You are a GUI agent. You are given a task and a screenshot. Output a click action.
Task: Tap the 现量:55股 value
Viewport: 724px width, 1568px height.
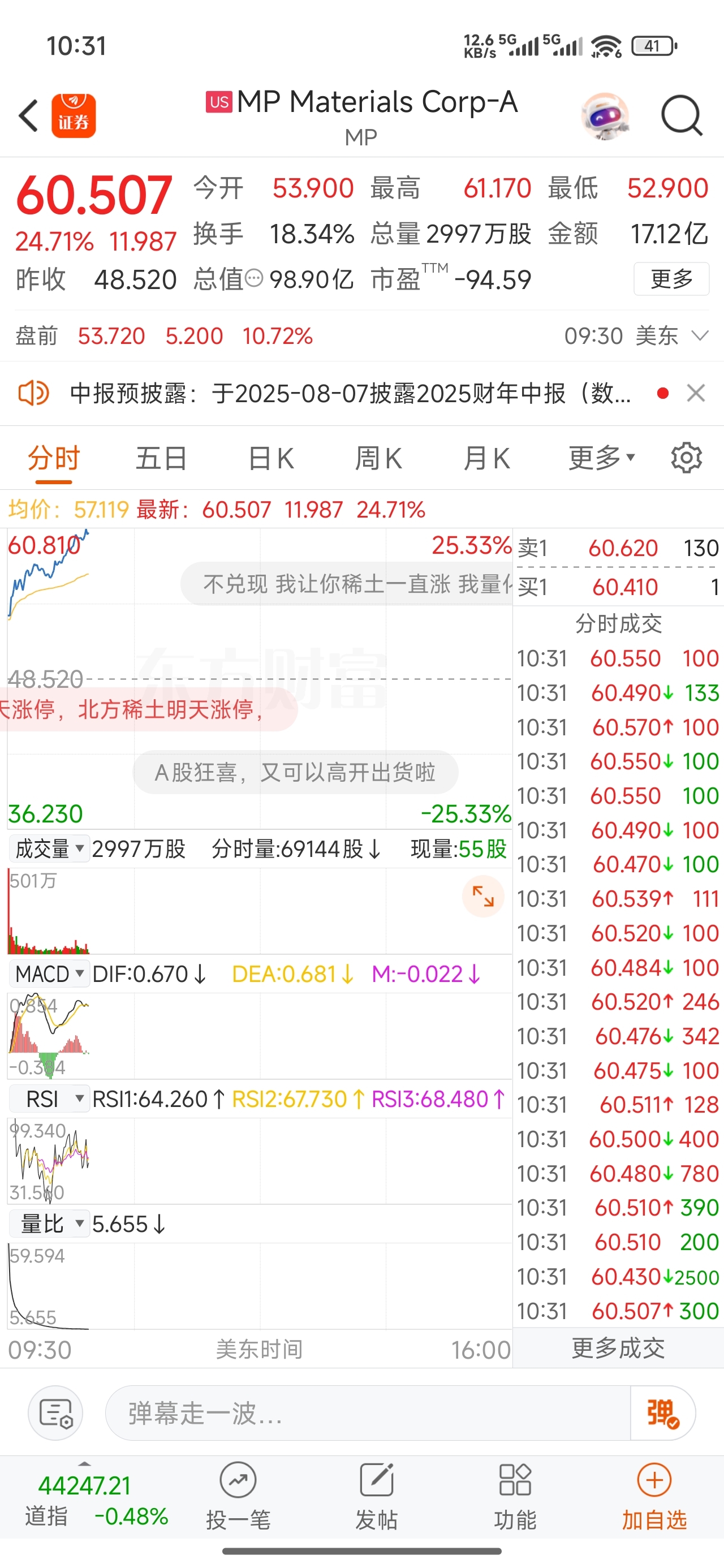click(x=459, y=848)
